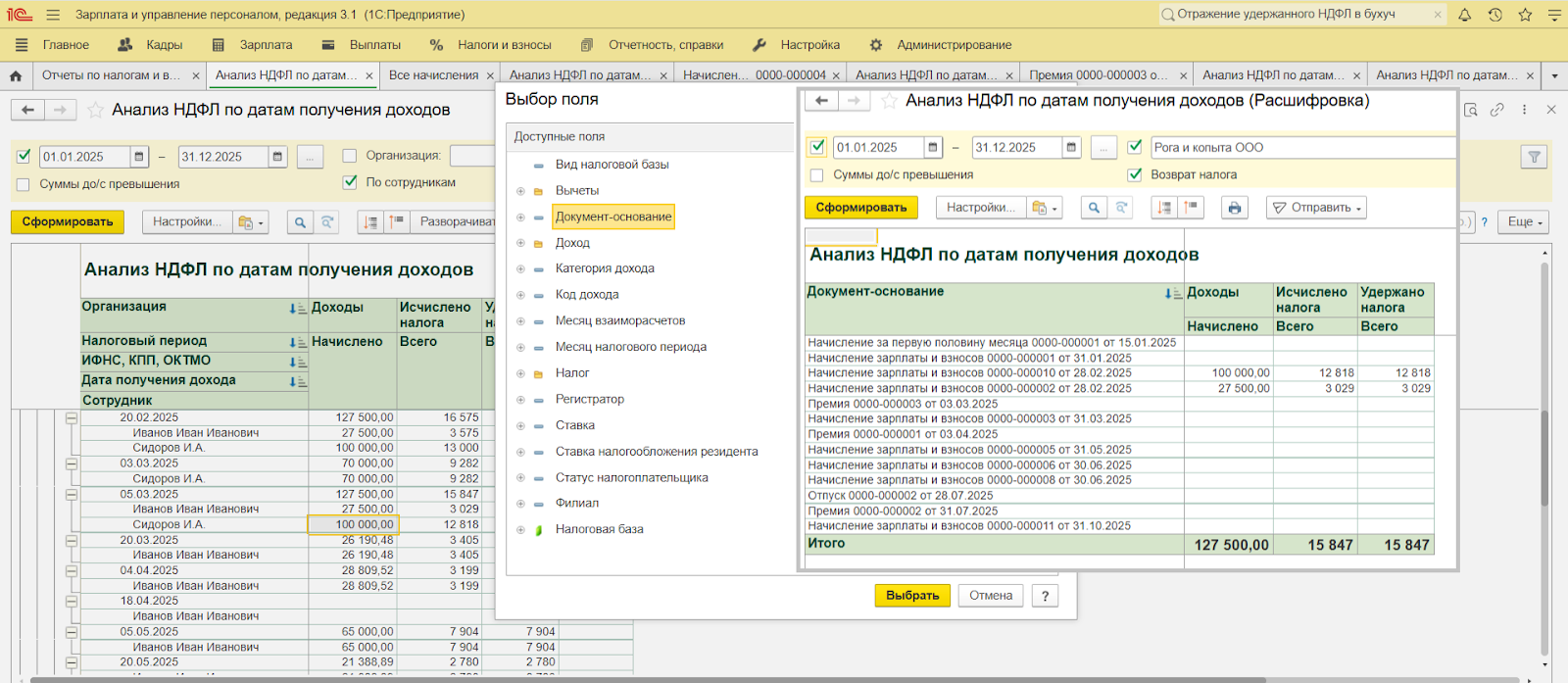
Task: Click the favorites star in top bar
Action: pos(1525,15)
